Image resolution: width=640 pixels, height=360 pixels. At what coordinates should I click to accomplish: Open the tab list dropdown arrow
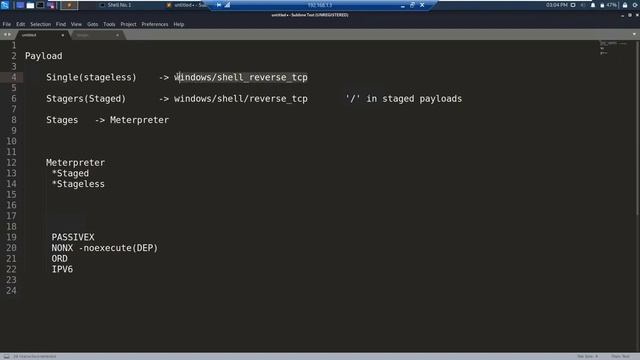pyautogui.click(x=634, y=35)
